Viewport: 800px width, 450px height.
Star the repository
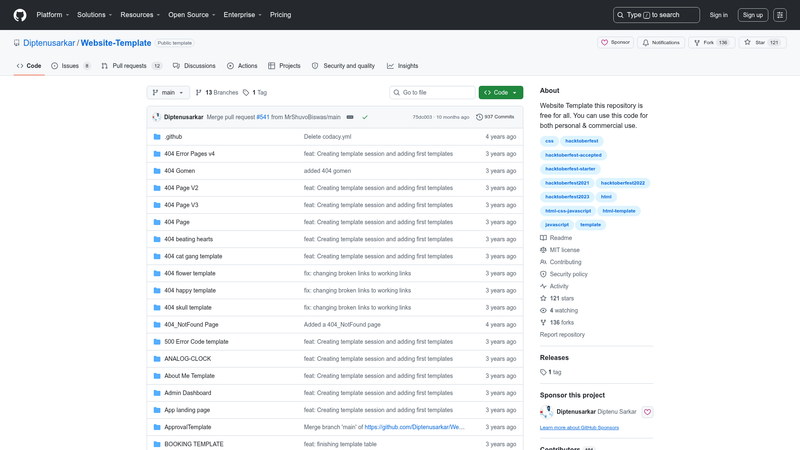point(762,42)
